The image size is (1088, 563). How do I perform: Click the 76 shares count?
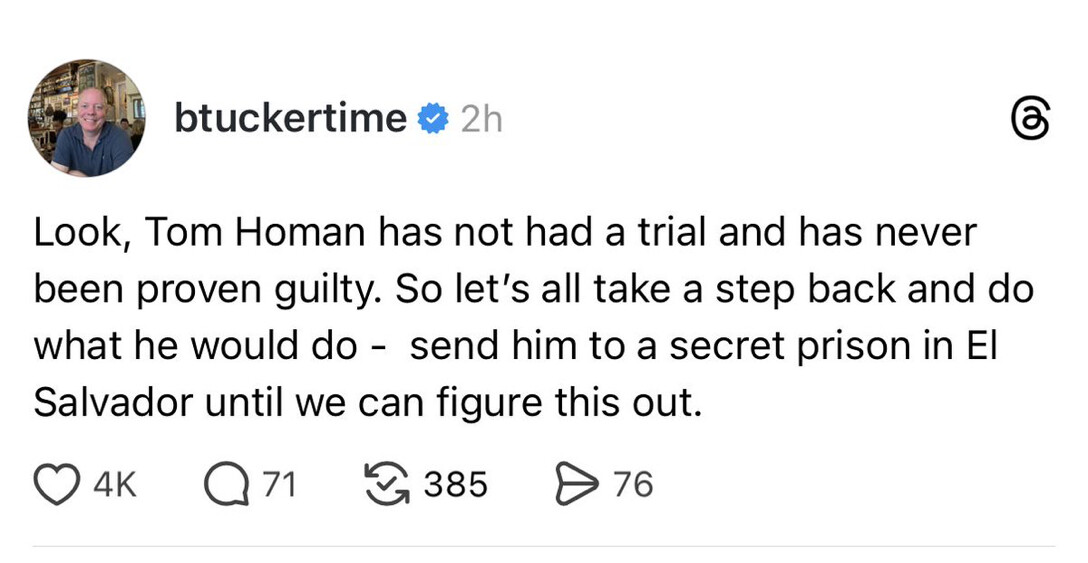(633, 485)
